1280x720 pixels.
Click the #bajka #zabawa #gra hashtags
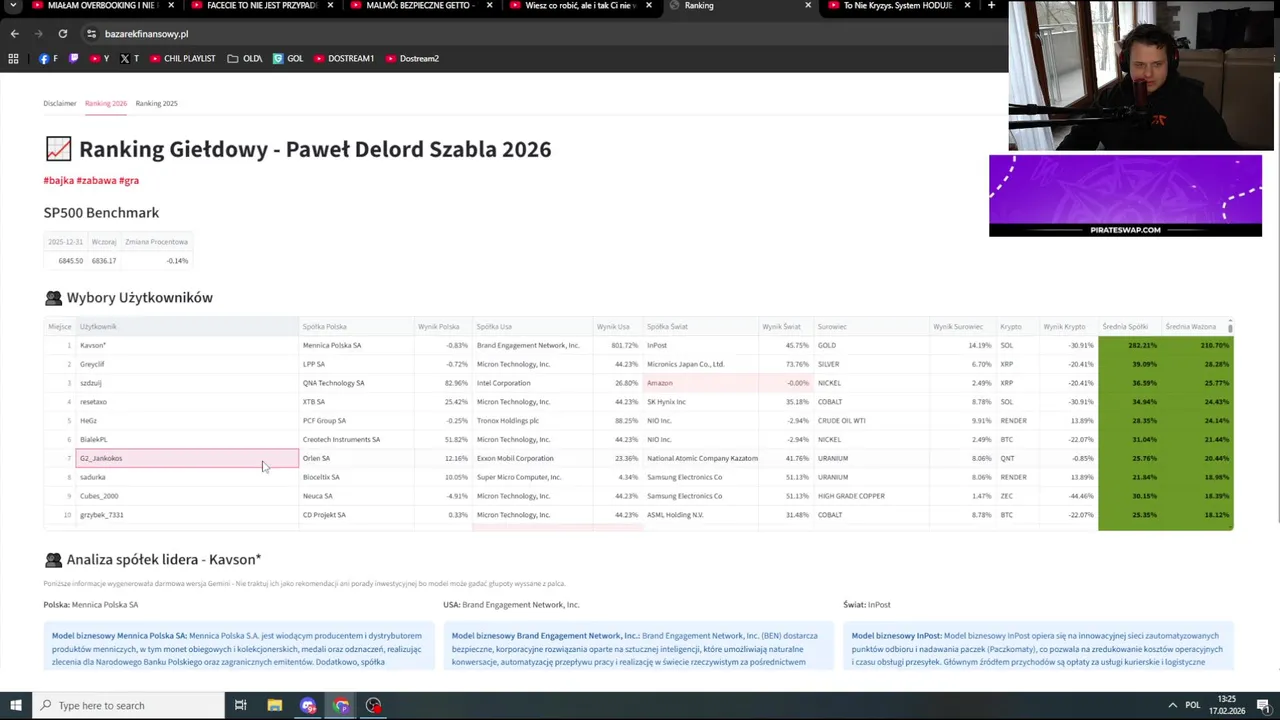tap(91, 181)
